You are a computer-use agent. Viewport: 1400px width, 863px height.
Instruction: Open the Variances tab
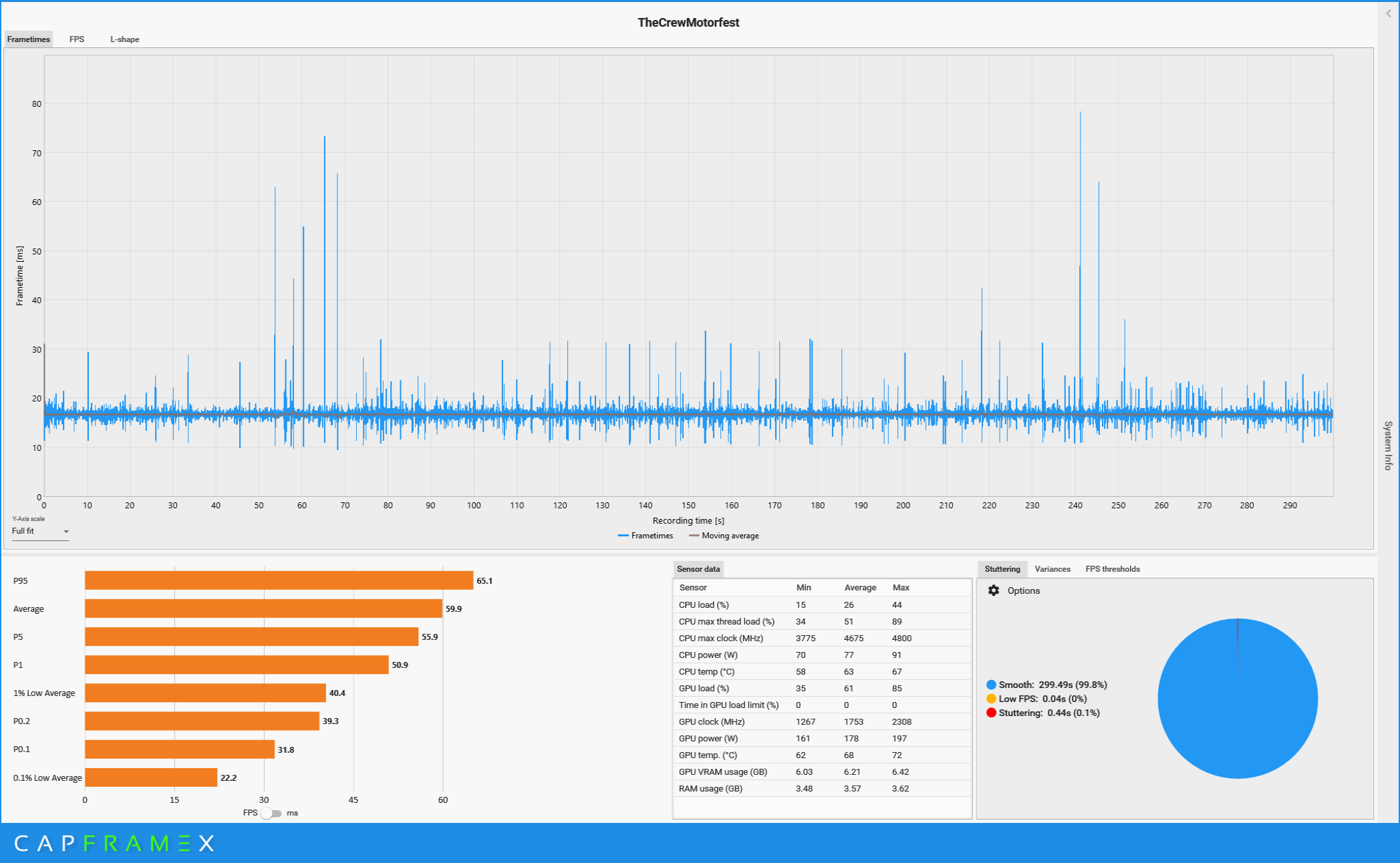[1052, 569]
